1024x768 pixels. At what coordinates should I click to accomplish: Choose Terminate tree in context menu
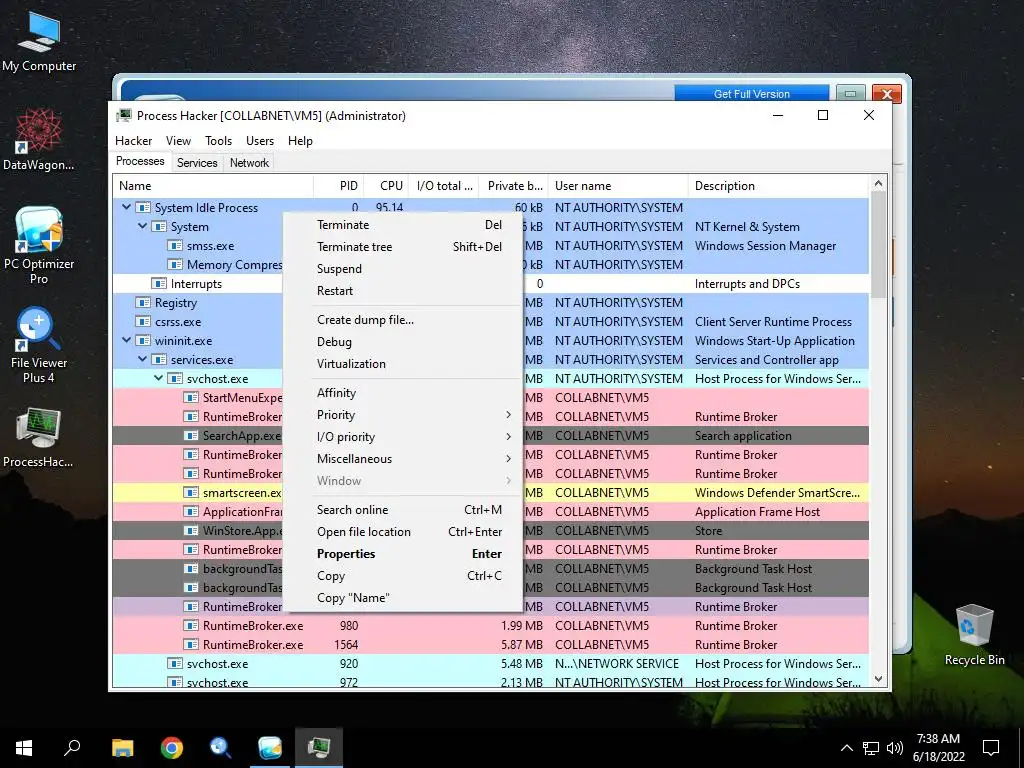click(x=404, y=247)
